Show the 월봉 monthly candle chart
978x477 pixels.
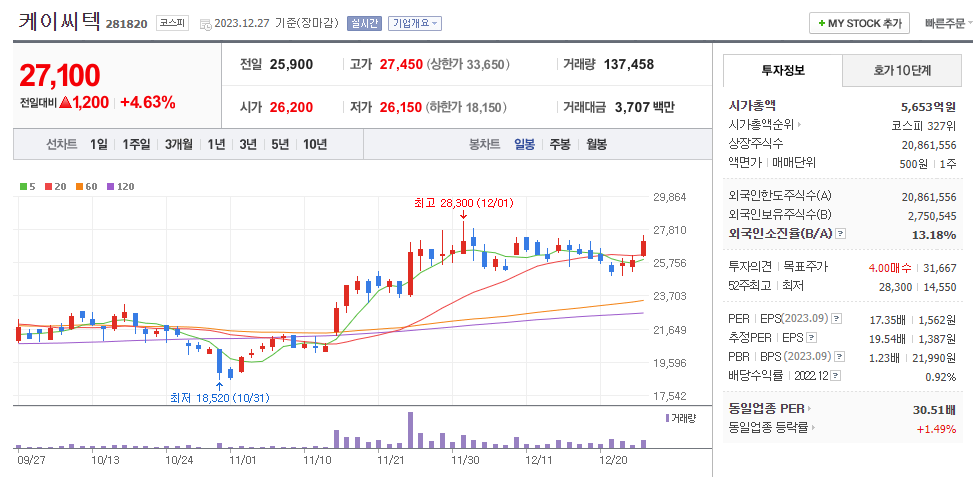[x=596, y=145]
